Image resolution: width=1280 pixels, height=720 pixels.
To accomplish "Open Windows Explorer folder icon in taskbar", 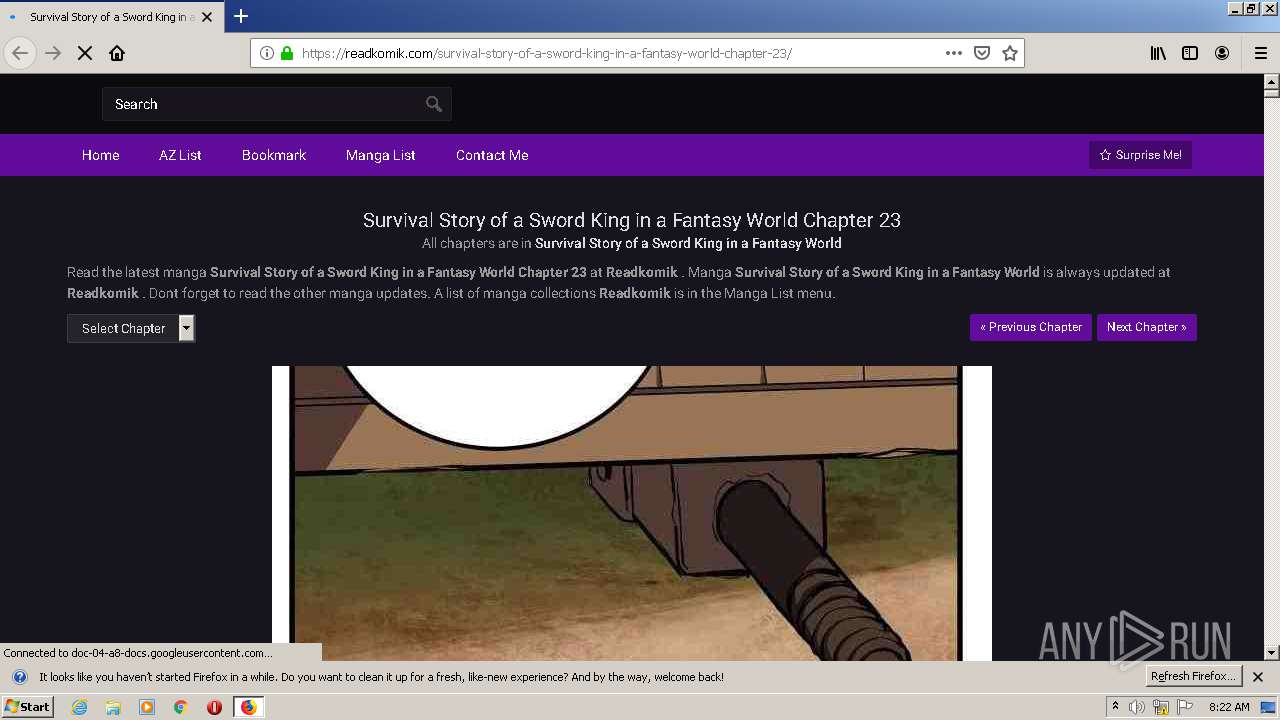I will click(113, 707).
